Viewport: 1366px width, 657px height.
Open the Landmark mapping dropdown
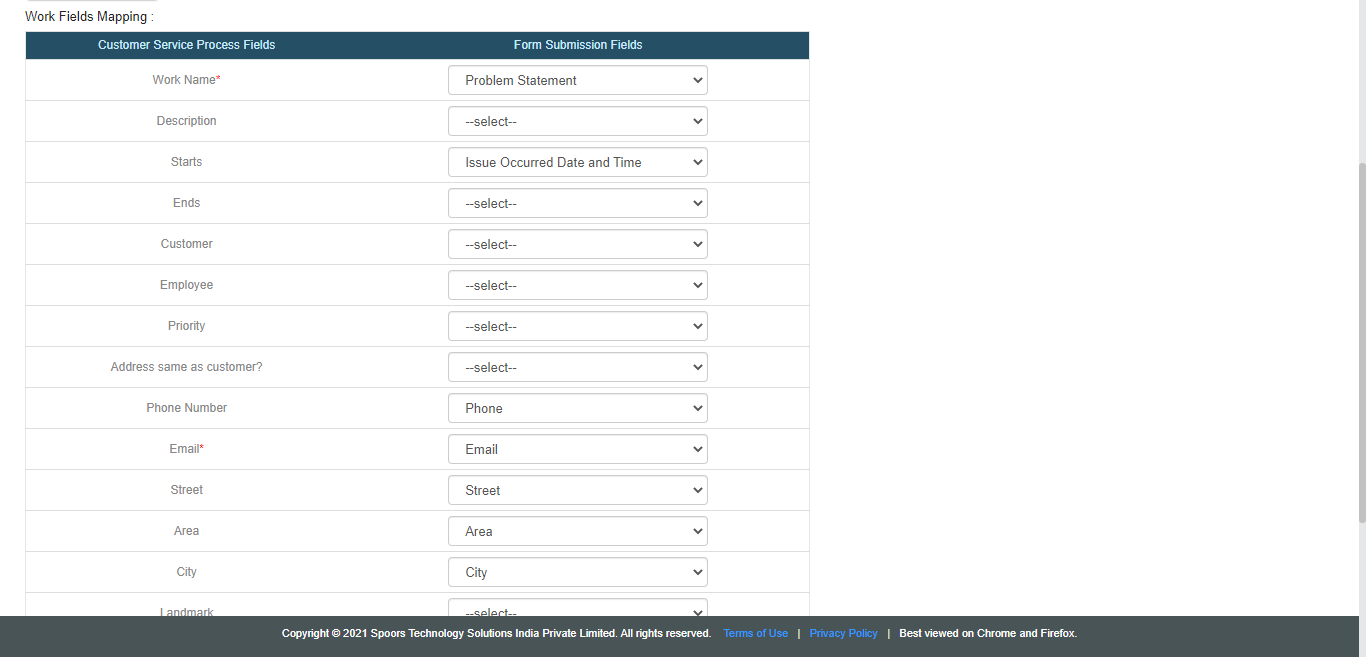click(577, 608)
